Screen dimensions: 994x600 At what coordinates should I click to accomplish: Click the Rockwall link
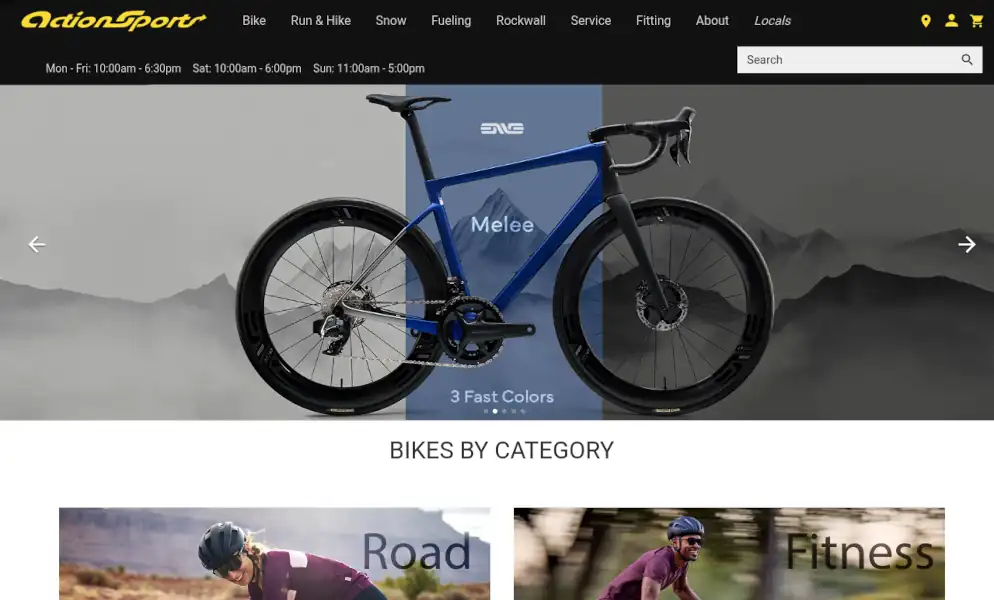tap(520, 21)
